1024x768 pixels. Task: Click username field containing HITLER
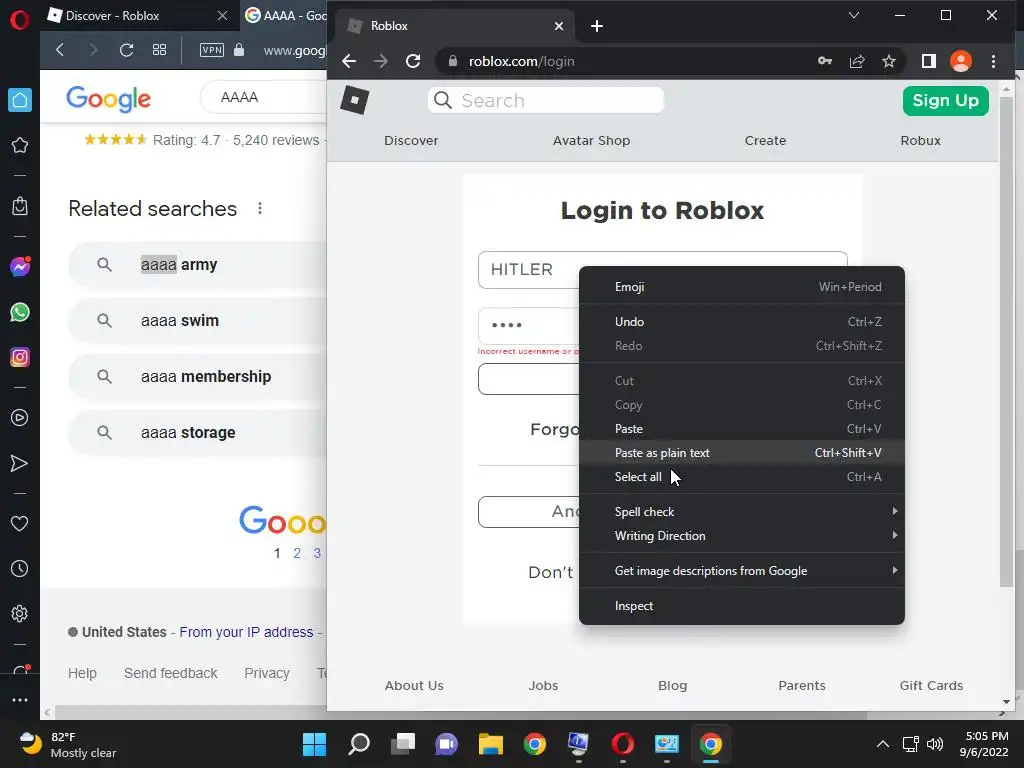(528, 270)
